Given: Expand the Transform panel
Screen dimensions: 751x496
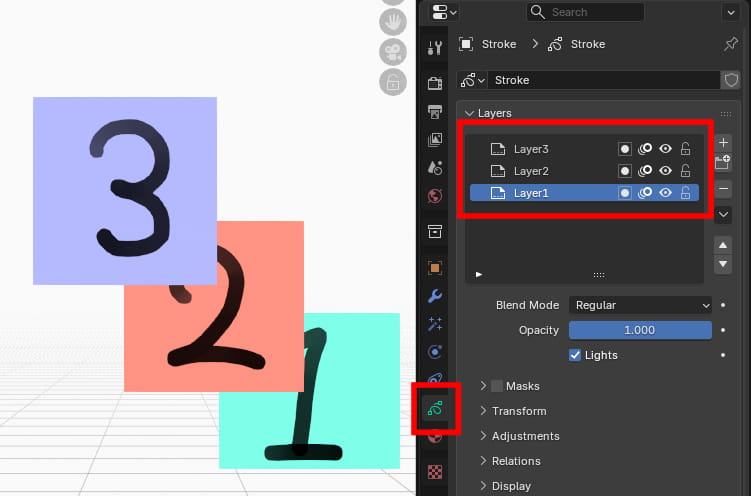Looking at the screenshot, I should coord(518,411).
